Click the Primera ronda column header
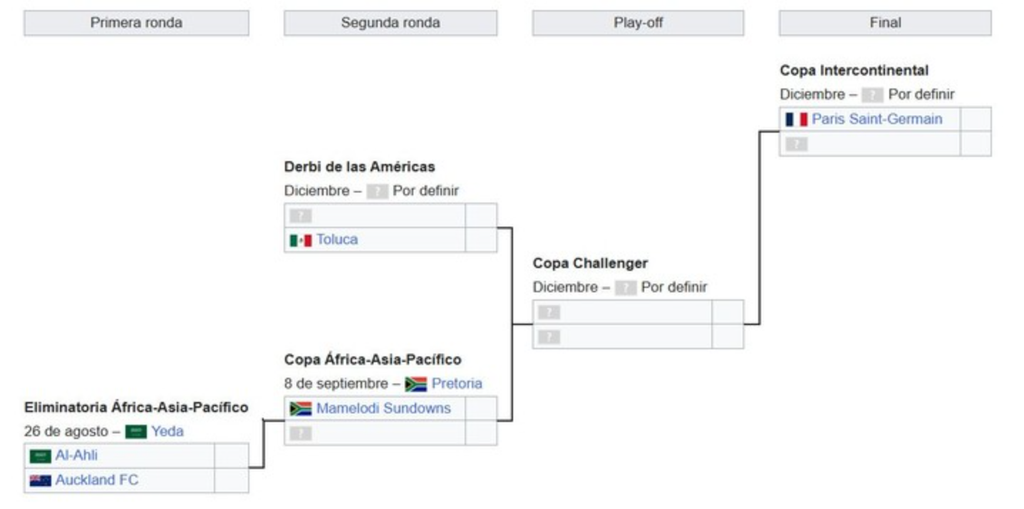This screenshot has width=1024, height=509. pyautogui.click(x=136, y=23)
